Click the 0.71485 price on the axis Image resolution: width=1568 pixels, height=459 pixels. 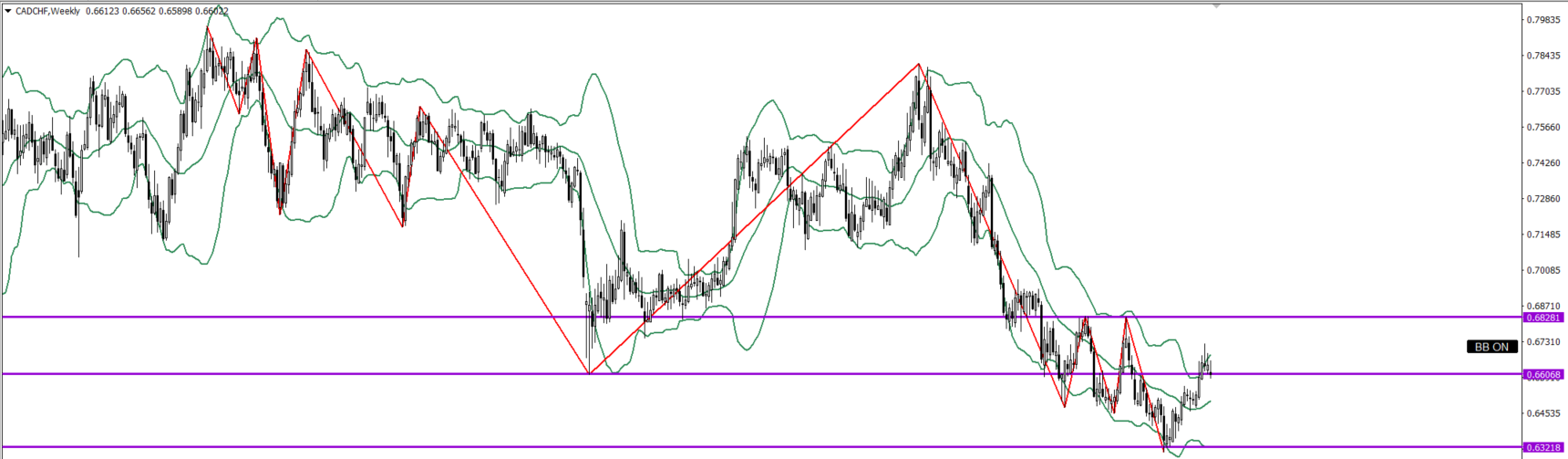(x=1543, y=235)
